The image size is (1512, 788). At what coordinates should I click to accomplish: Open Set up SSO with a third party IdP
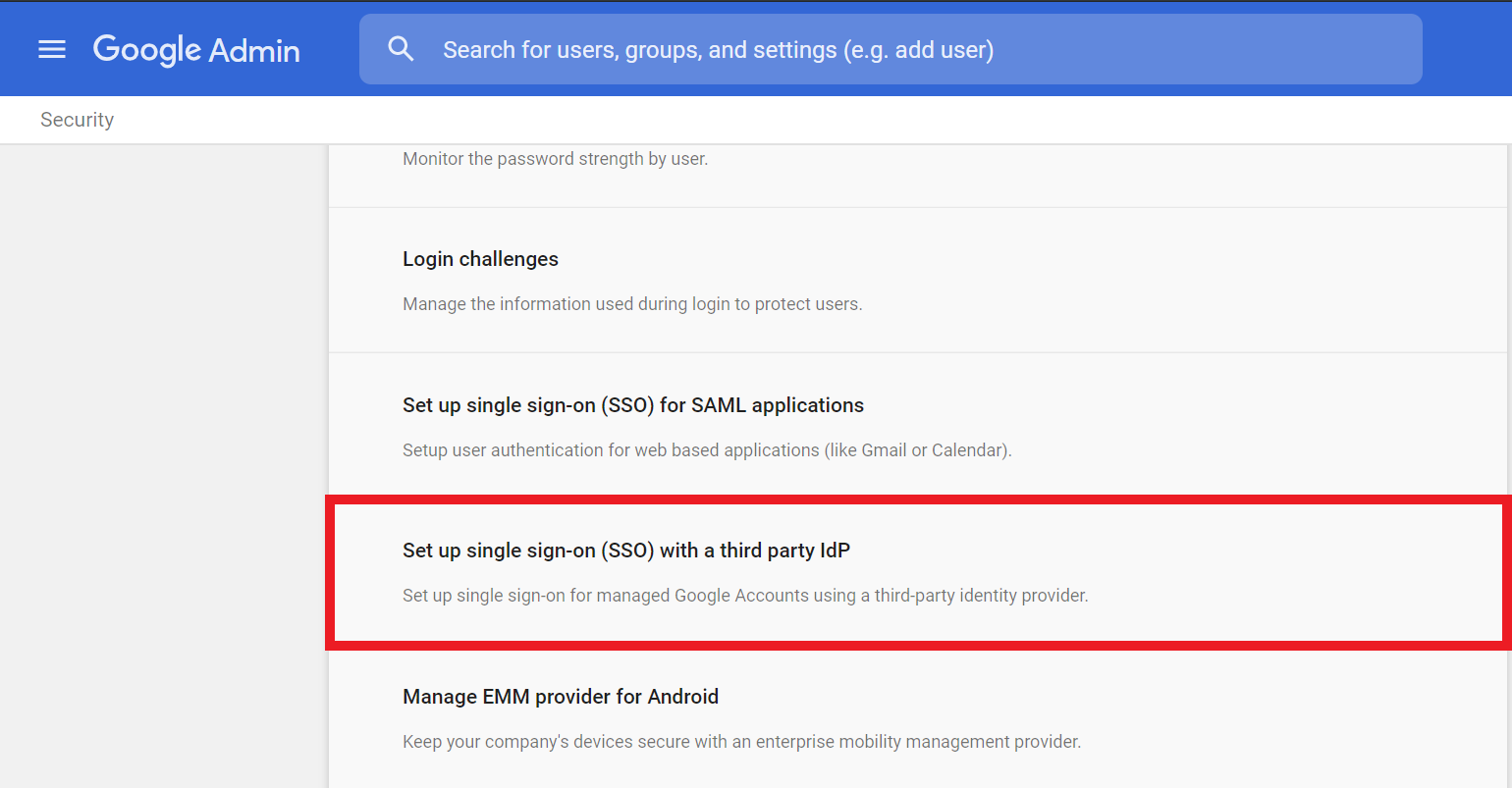pyautogui.click(x=626, y=551)
